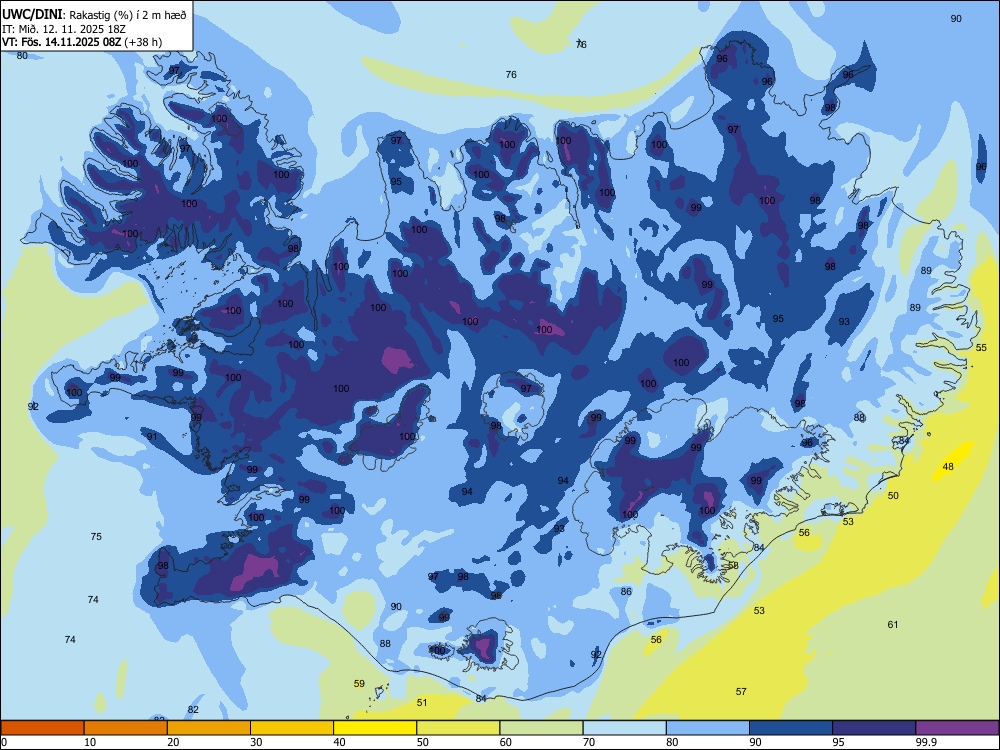This screenshot has height=750, width=1000.
Task: Click the dark blue 90–95 legend swatch
Action: pos(791,728)
